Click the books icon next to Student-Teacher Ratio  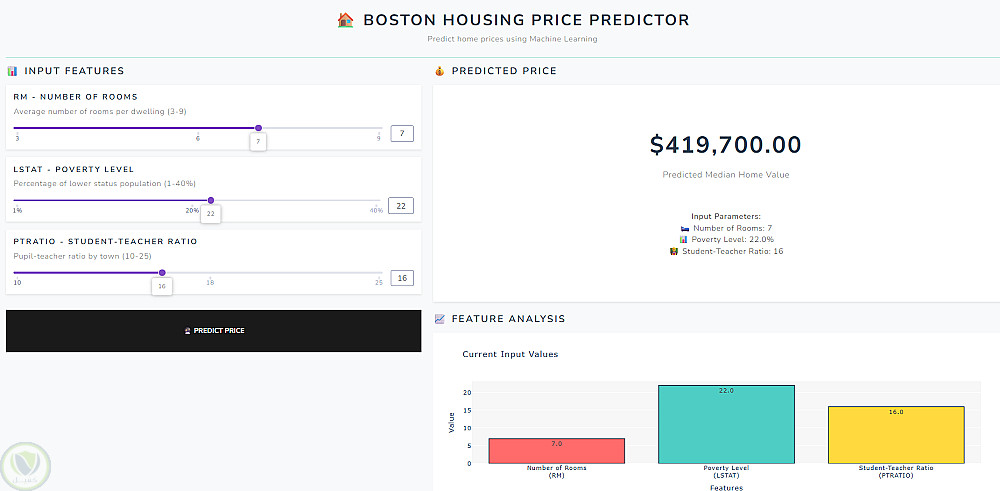(674, 251)
